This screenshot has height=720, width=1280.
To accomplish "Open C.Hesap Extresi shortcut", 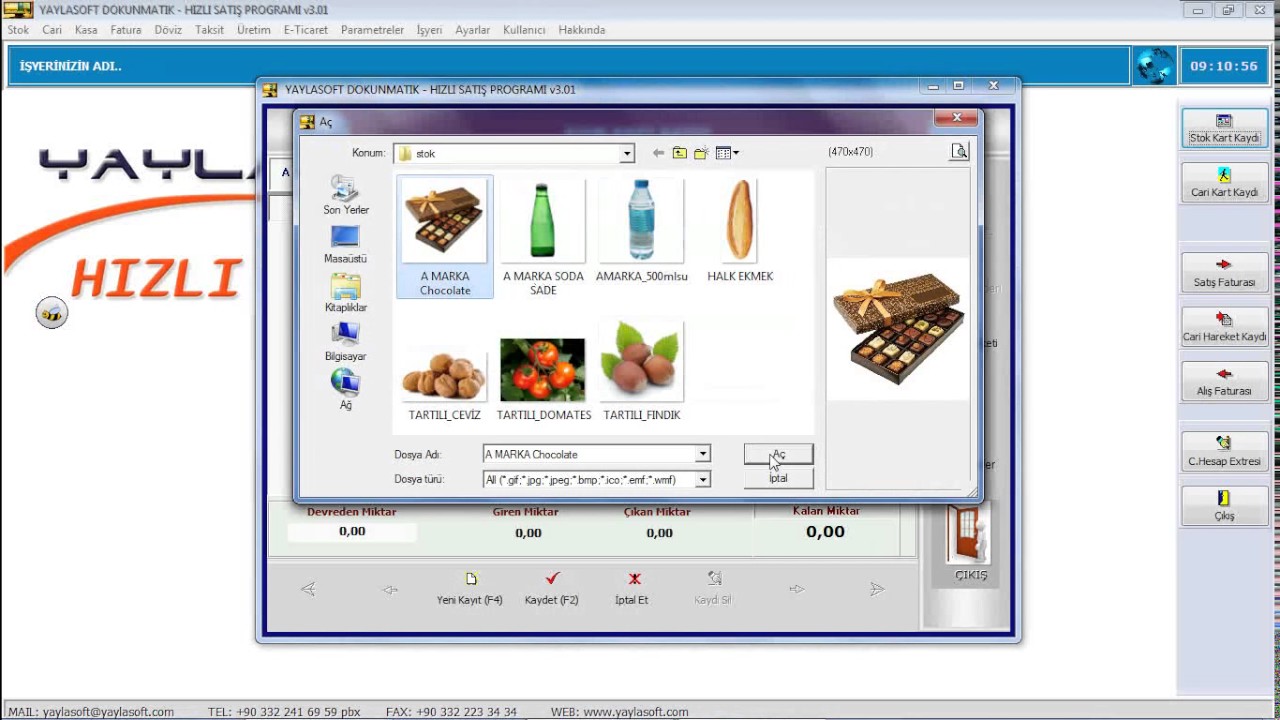I will tap(1224, 451).
